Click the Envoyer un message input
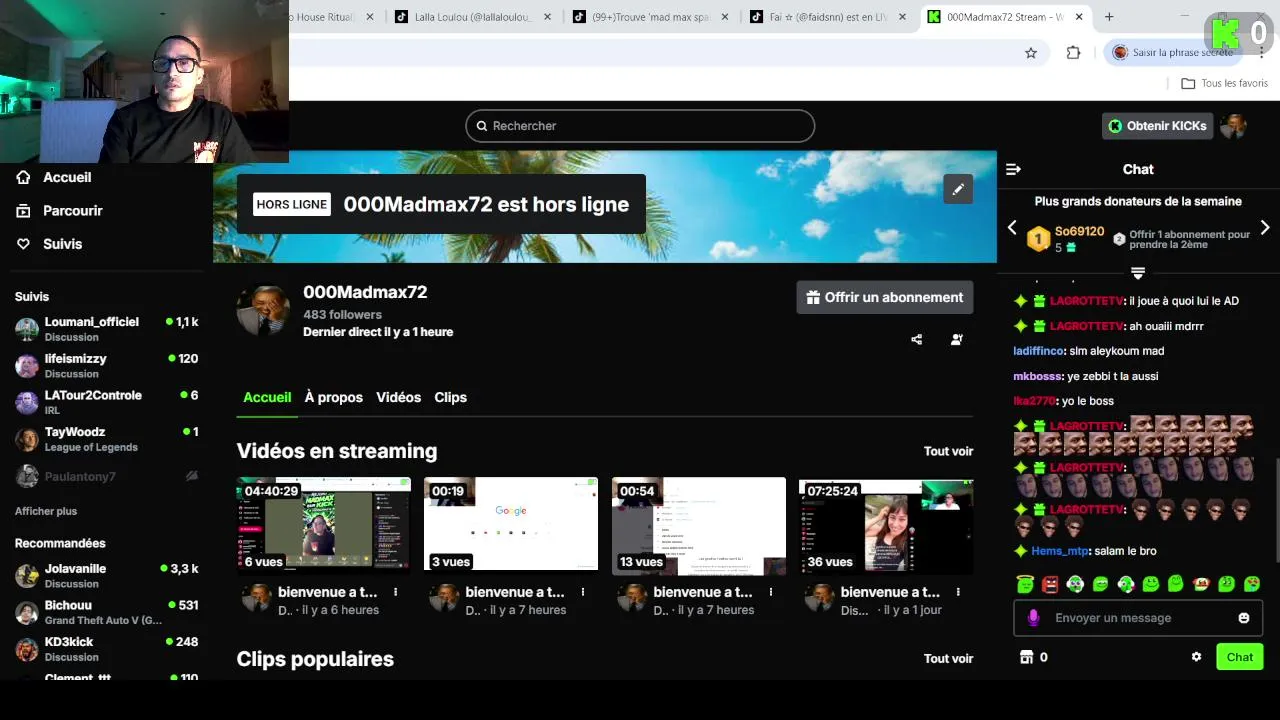The width and height of the screenshot is (1280, 720). (x=1138, y=618)
